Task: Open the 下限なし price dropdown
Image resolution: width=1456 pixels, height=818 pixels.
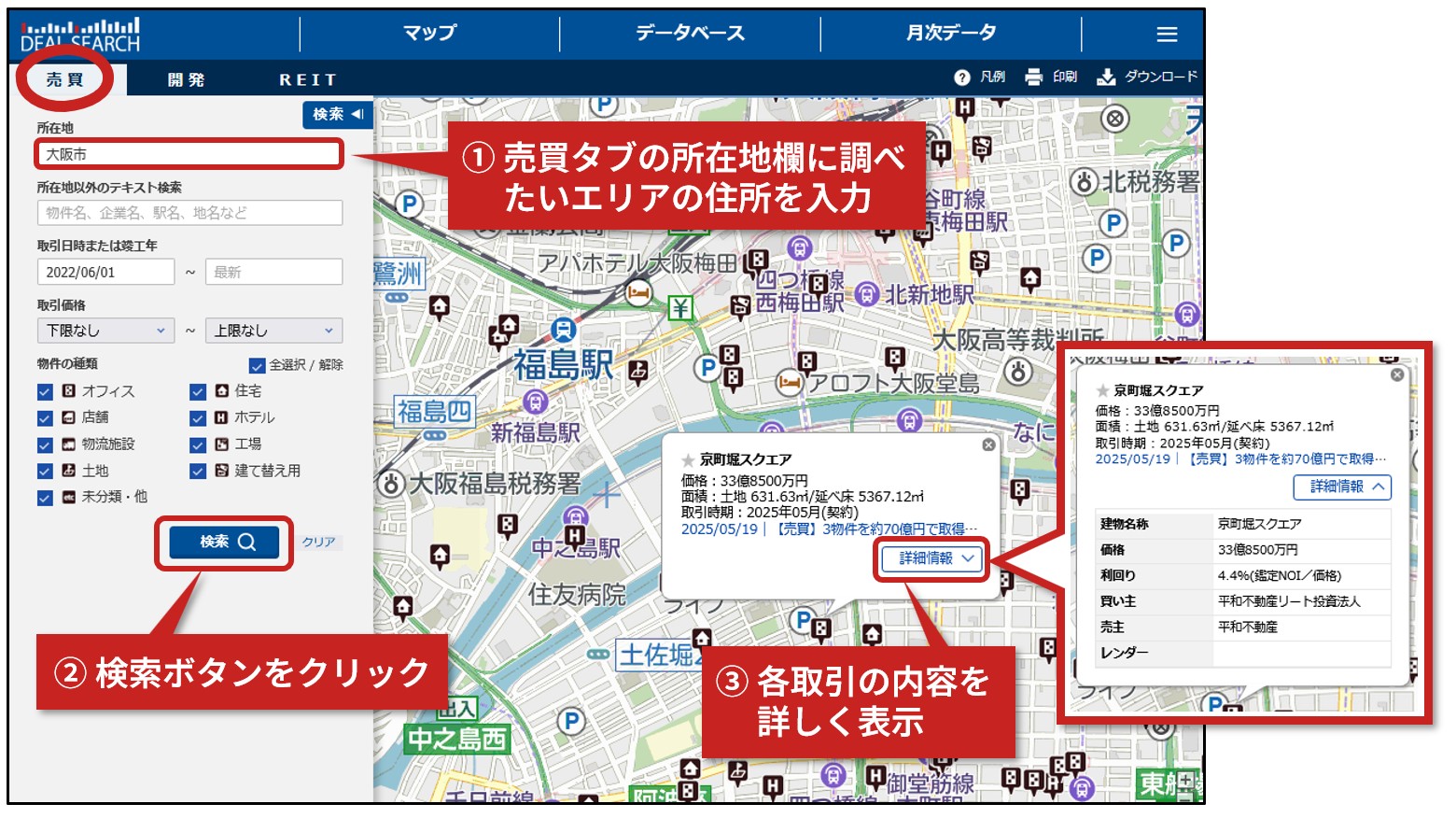Action: pos(105,331)
